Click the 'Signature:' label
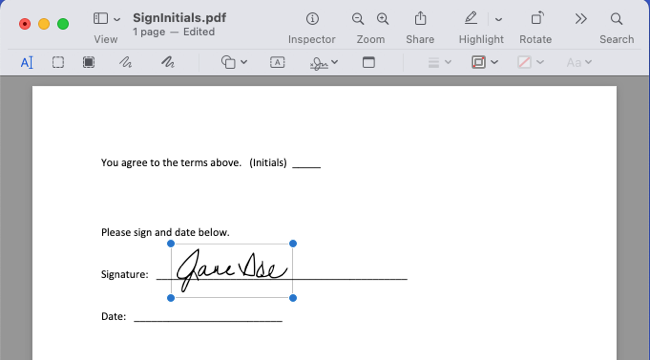The image size is (650, 360). click(125, 275)
